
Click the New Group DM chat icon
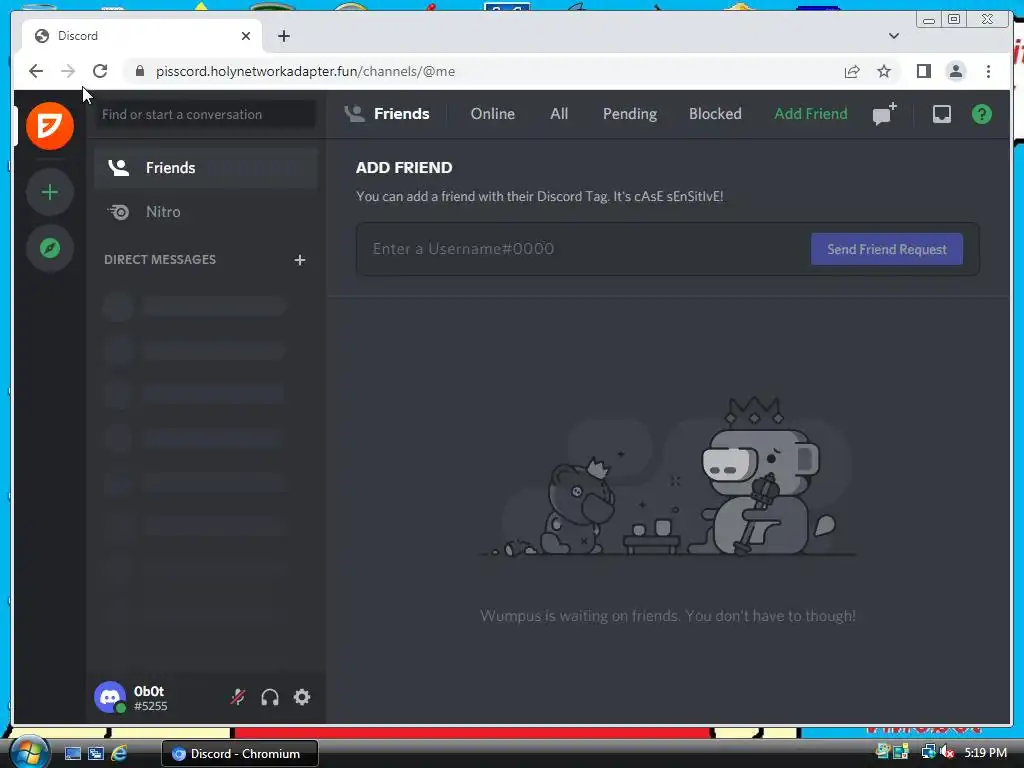pyautogui.click(x=885, y=114)
